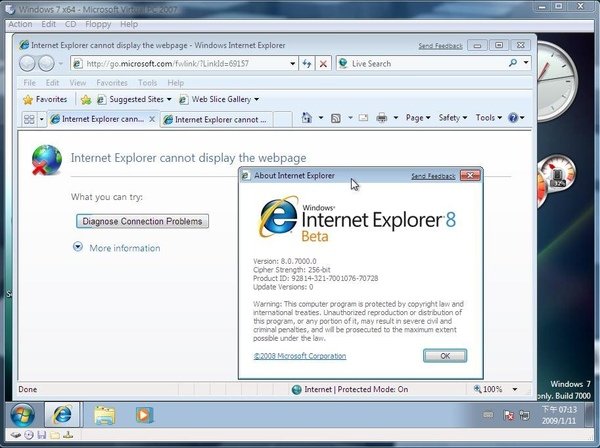
Task: Open the command bar Tools menu
Action: pos(489,118)
